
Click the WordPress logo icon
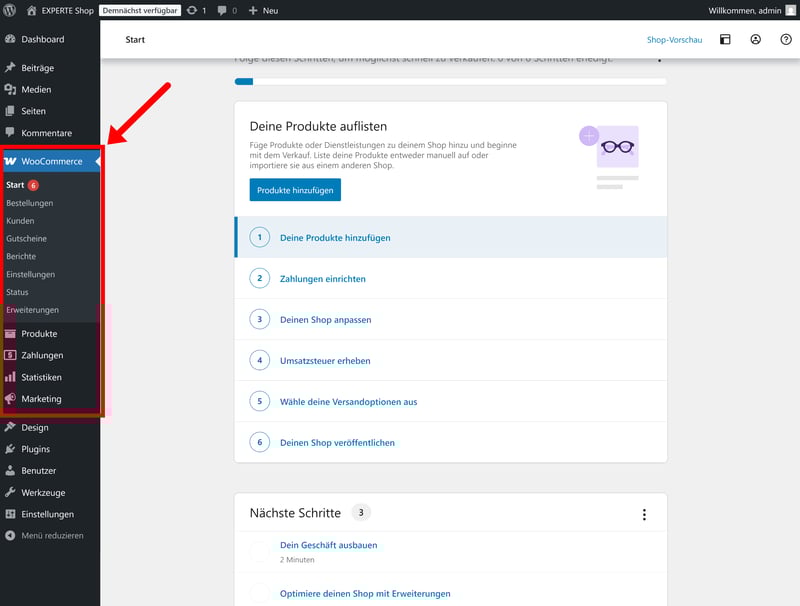(x=10, y=10)
